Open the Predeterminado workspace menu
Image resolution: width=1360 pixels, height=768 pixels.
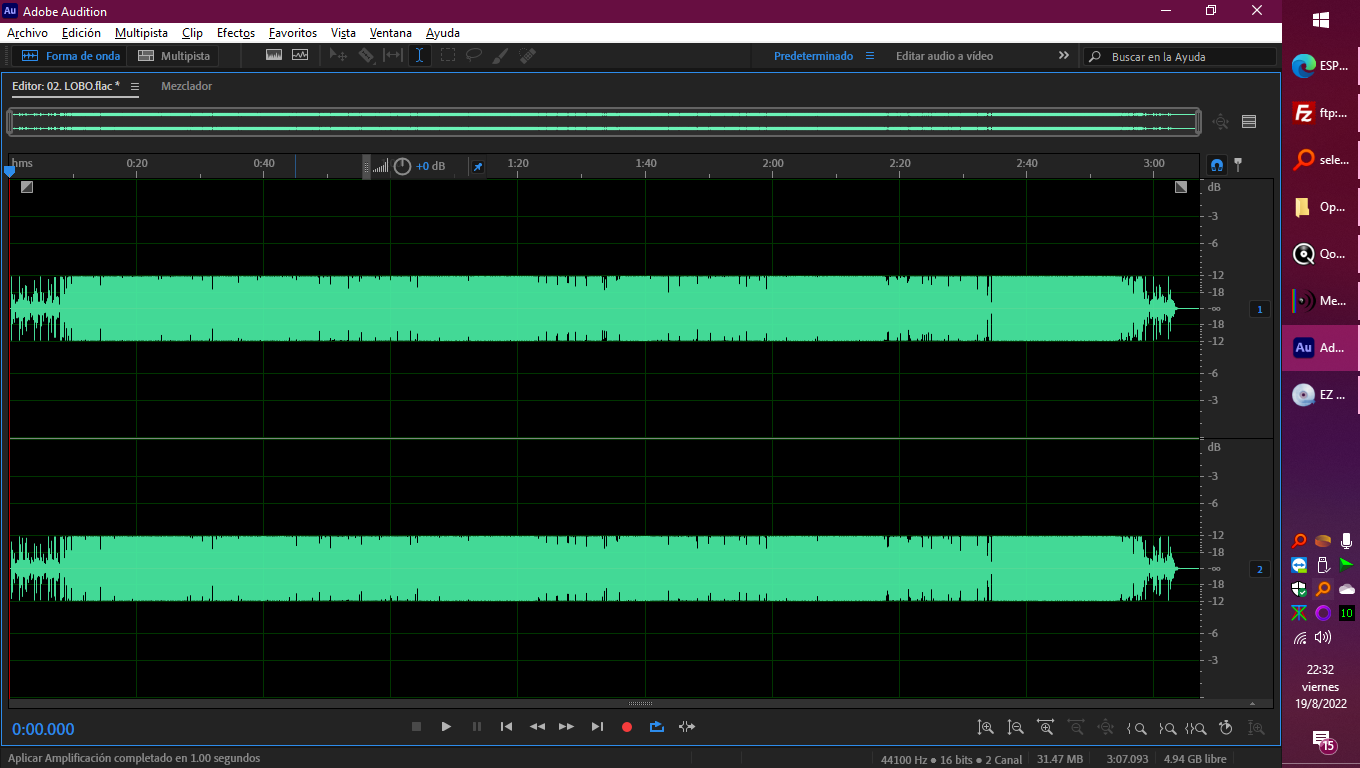(870, 56)
